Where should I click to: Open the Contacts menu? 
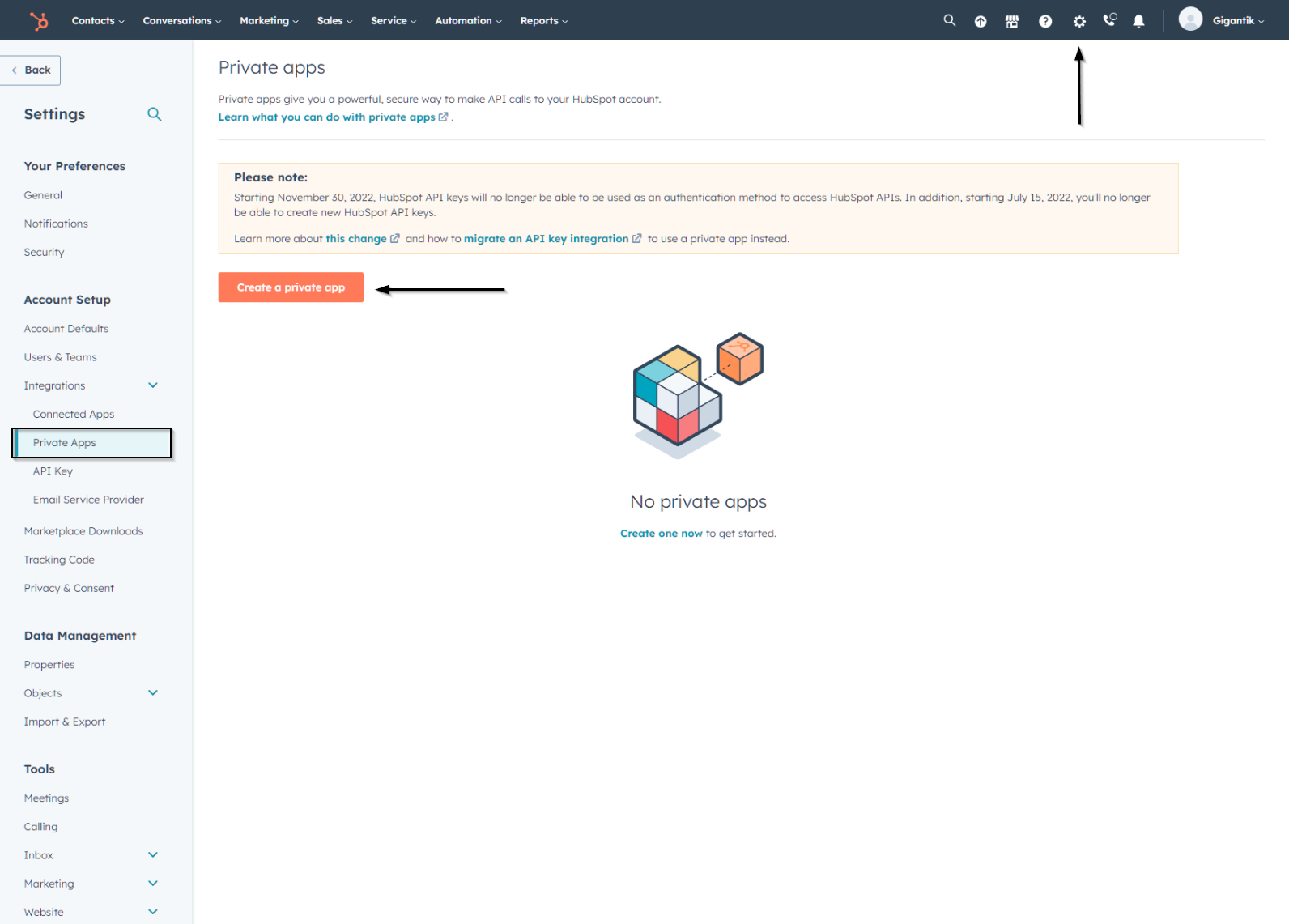click(x=98, y=21)
